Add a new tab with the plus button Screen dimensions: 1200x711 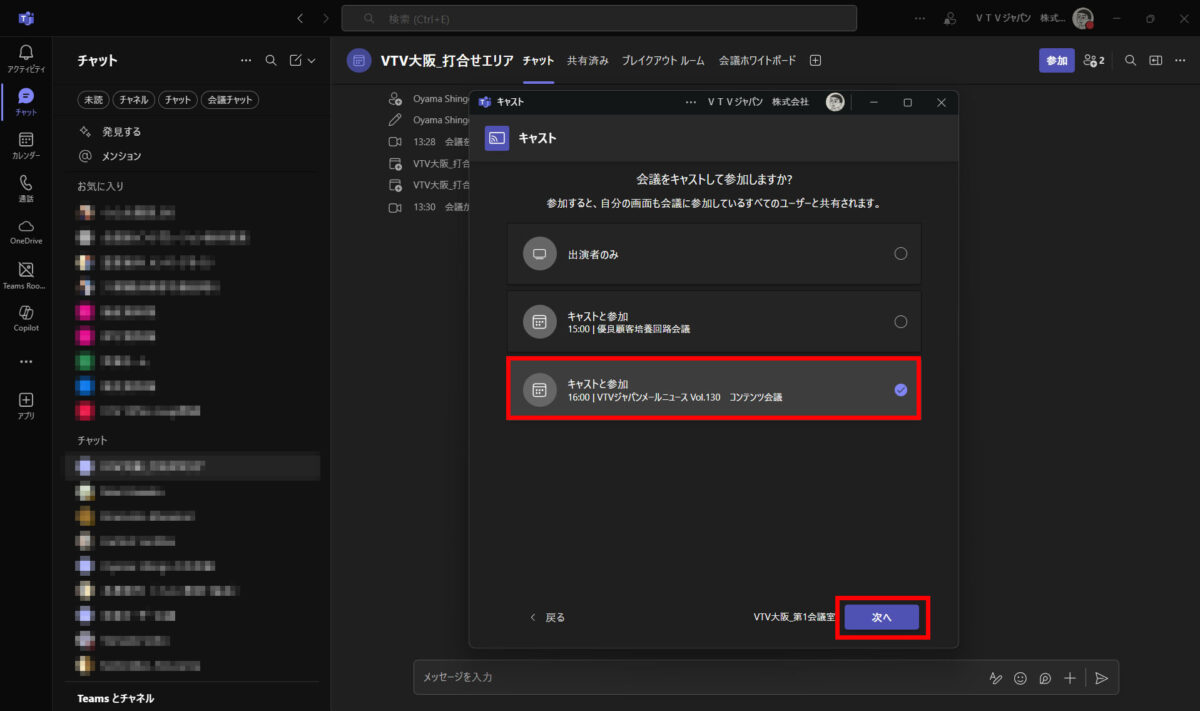click(x=815, y=61)
